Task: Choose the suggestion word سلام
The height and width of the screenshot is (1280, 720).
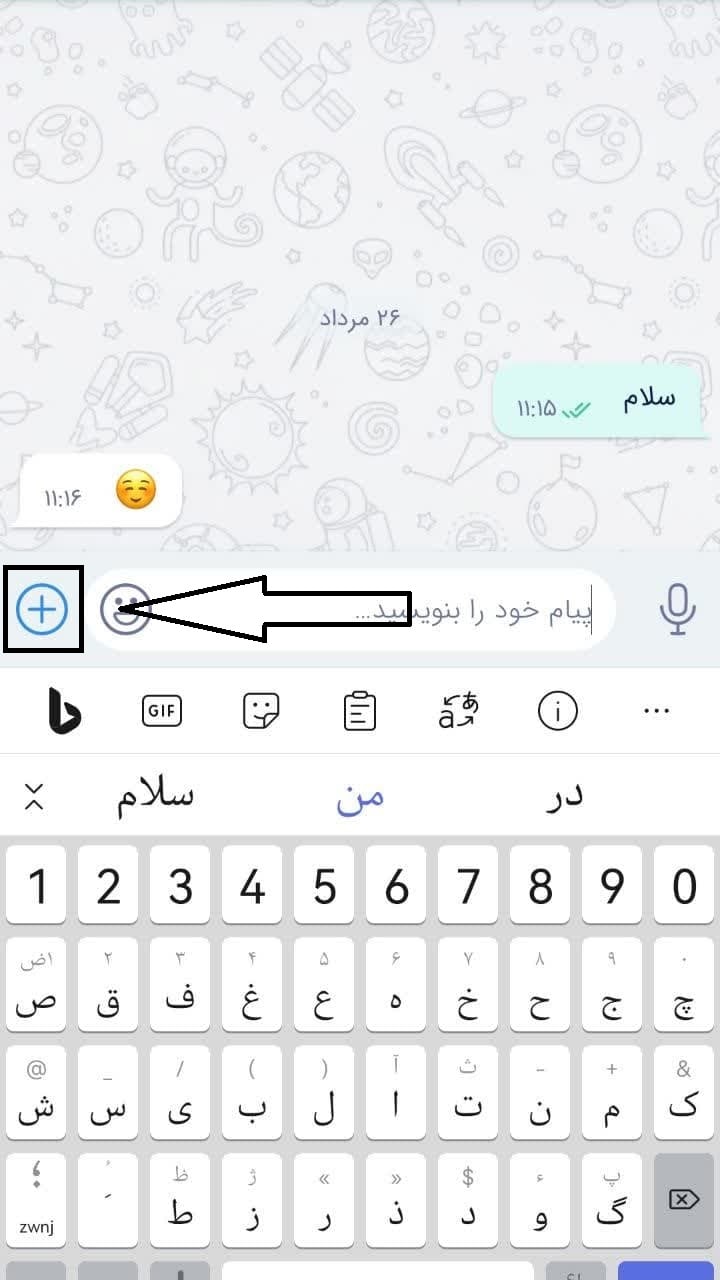Action: point(155,796)
